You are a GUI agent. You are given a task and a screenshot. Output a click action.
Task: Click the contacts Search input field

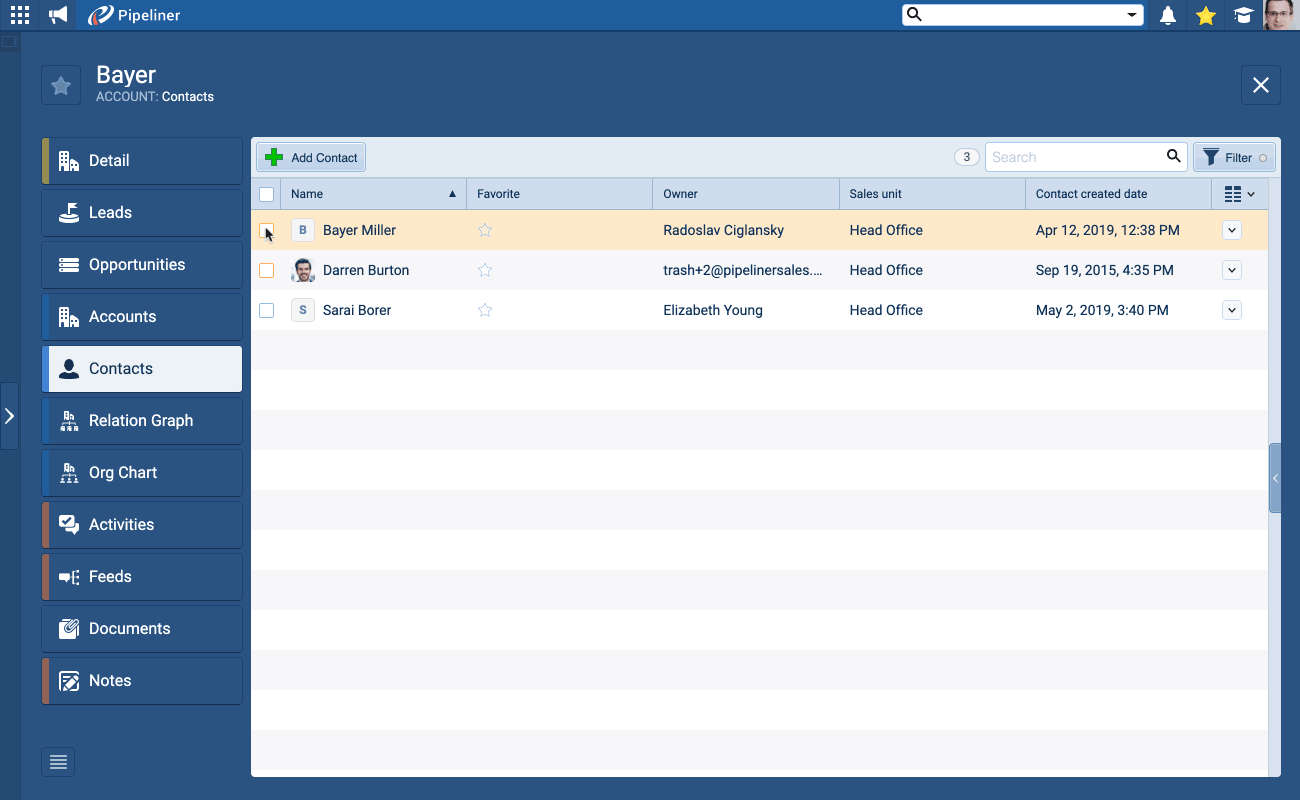tap(1075, 157)
